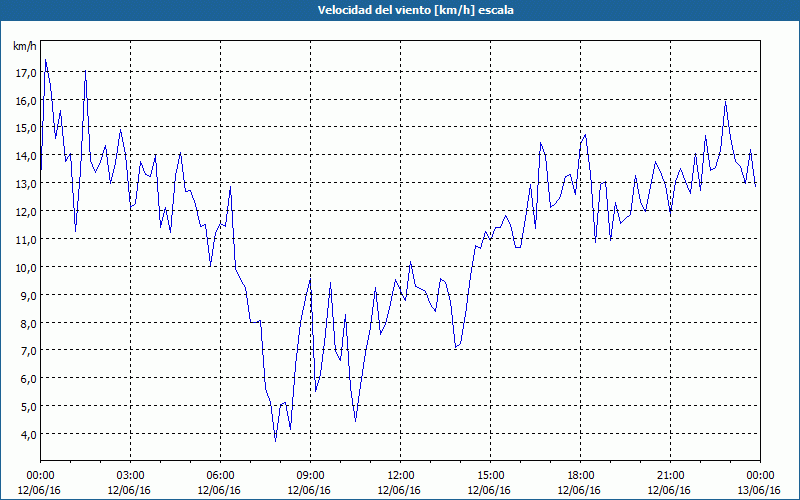The height and width of the screenshot is (500, 800).
Task: Select the '4,0' y-axis label
Action: pyautogui.click(x=29, y=435)
